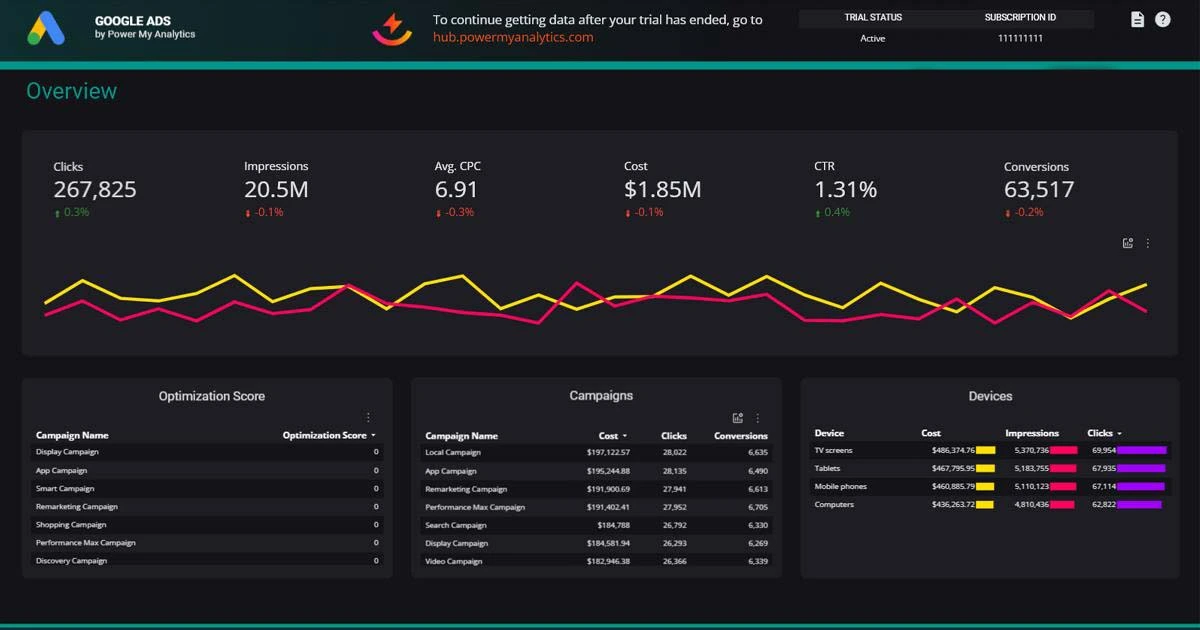The height and width of the screenshot is (630, 1200).
Task: Click the chart explore icon above line graph
Action: [x=1128, y=243]
